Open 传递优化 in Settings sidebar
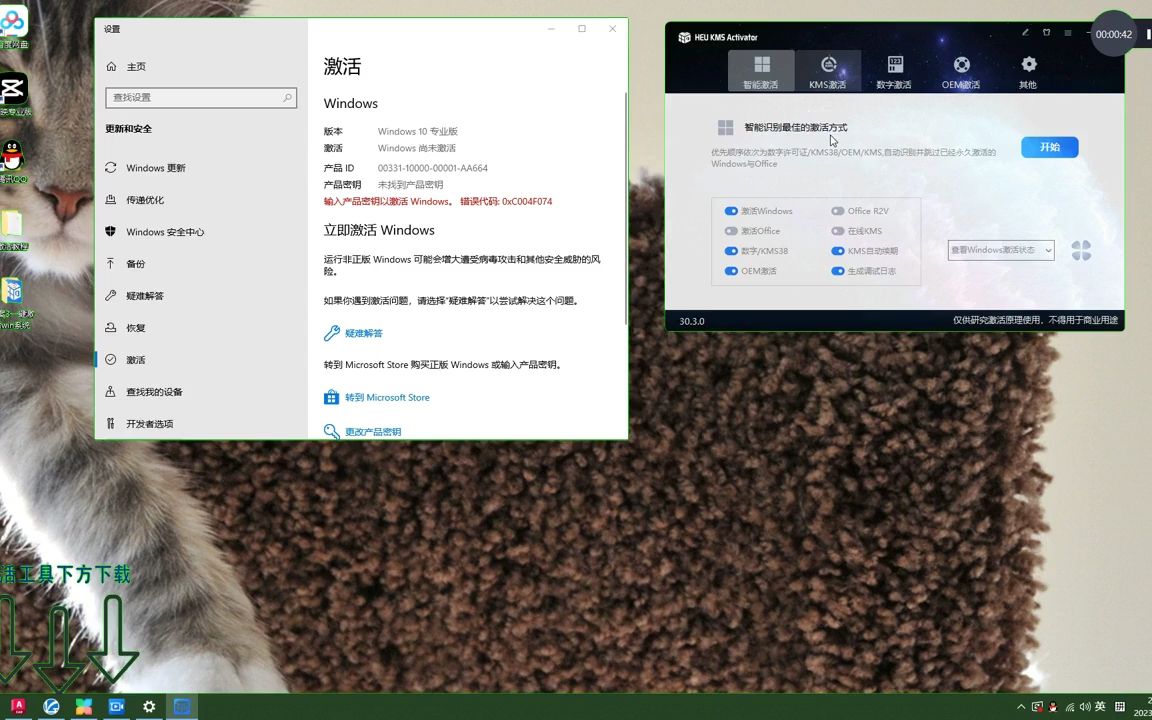 point(201,200)
